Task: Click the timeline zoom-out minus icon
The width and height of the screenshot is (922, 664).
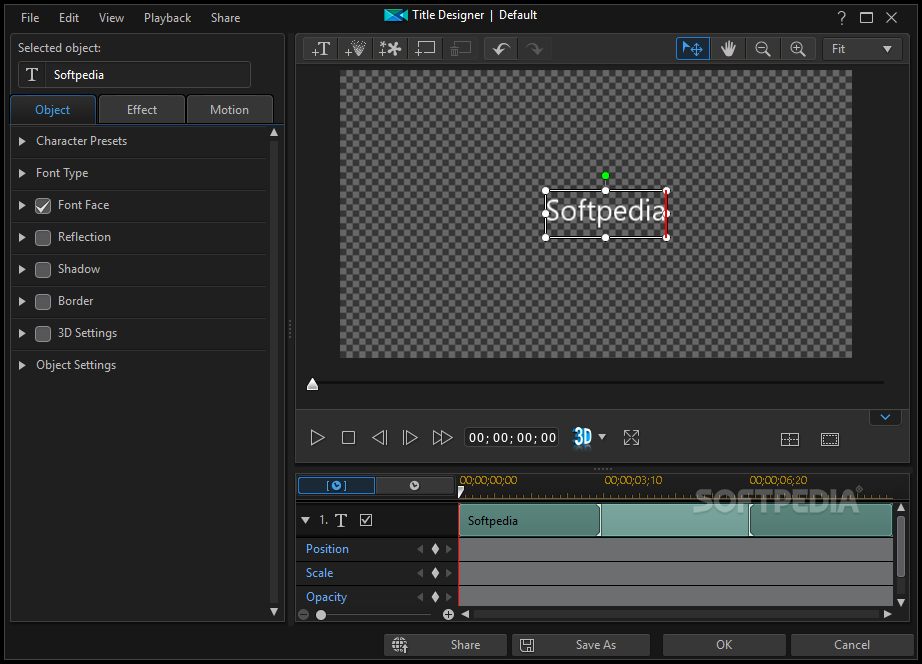Action: (x=303, y=615)
